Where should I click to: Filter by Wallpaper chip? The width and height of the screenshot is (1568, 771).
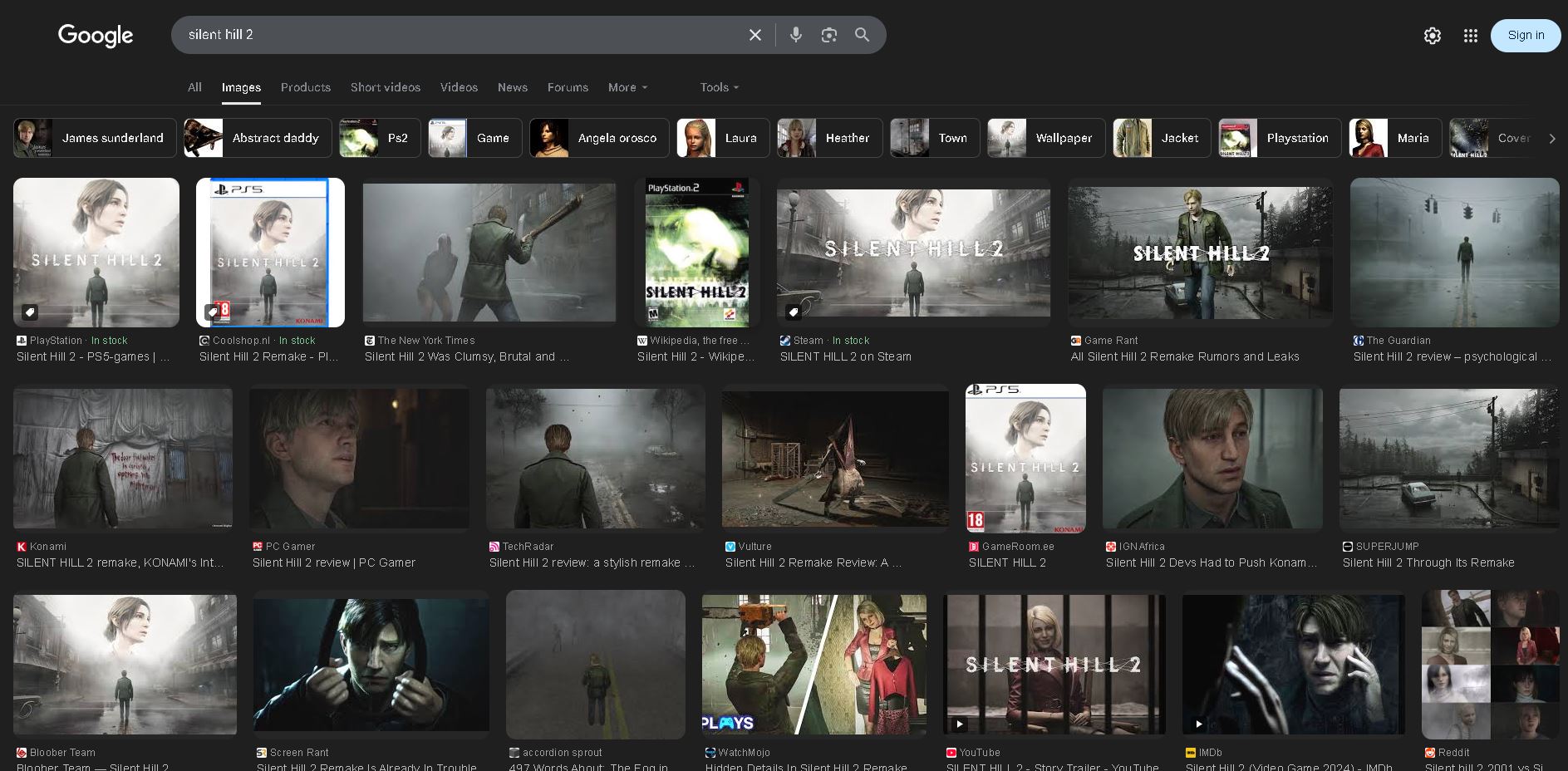click(x=1046, y=138)
